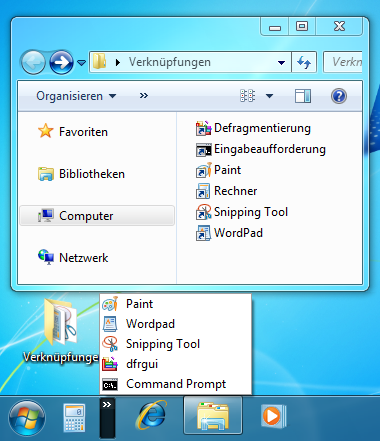The width and height of the screenshot is (380, 441).
Task: Click the Computer icon in navigation pane
Action: pos(46,216)
